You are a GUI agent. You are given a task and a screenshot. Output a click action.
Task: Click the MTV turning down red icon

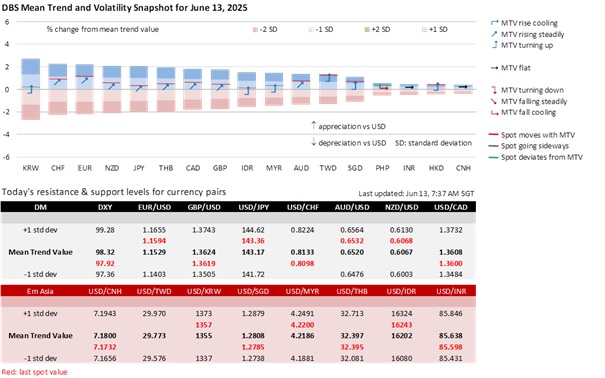pyautogui.click(x=494, y=90)
